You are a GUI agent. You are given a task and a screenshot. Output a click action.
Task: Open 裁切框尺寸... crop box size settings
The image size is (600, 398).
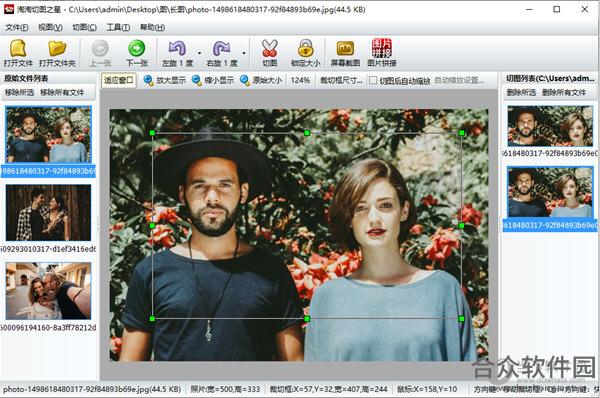coord(341,80)
